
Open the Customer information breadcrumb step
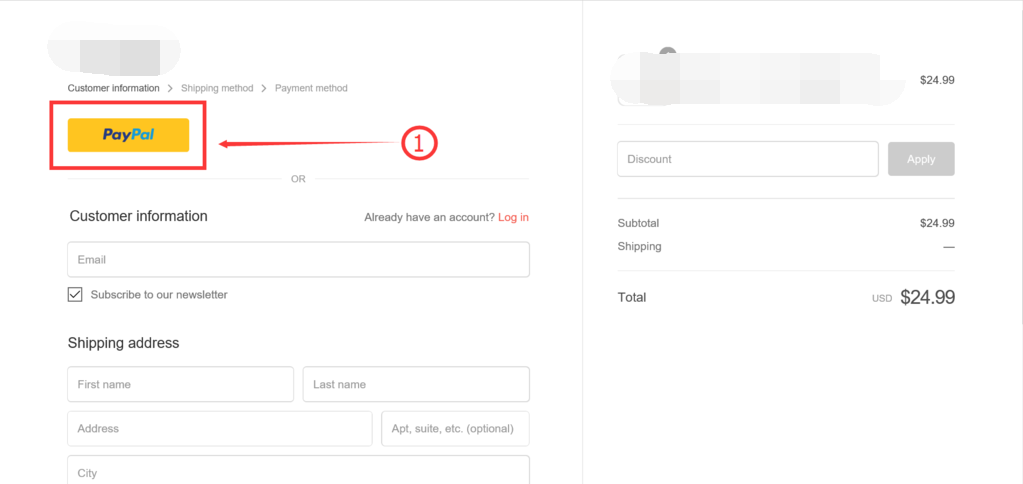[113, 88]
